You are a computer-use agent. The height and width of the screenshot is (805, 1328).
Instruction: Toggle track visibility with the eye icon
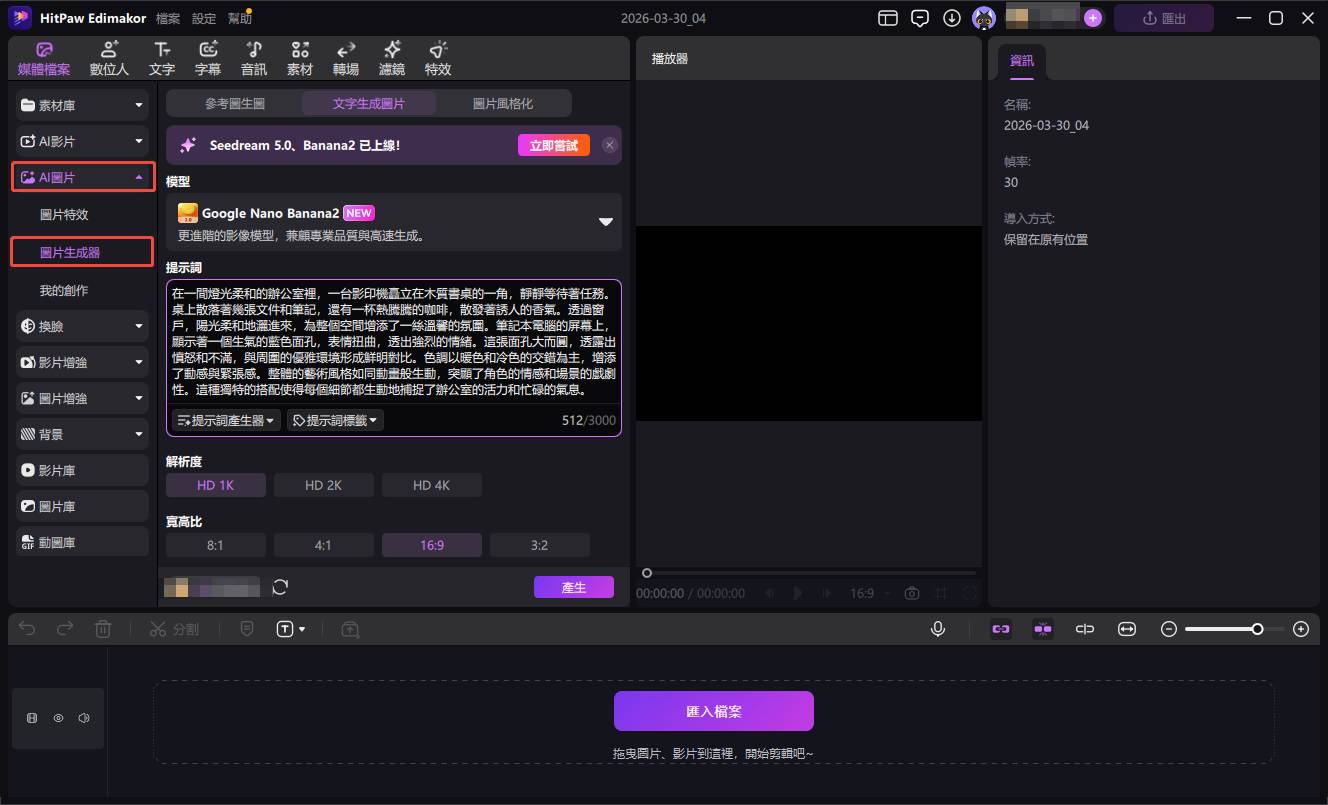point(58,718)
